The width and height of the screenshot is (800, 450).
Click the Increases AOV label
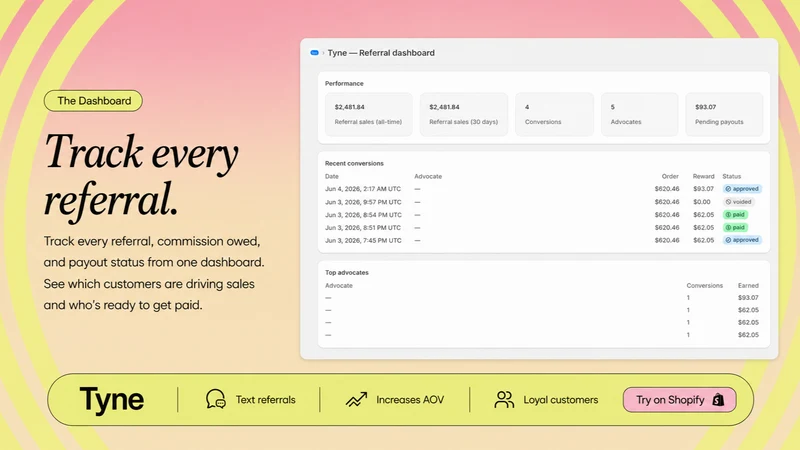pos(410,399)
